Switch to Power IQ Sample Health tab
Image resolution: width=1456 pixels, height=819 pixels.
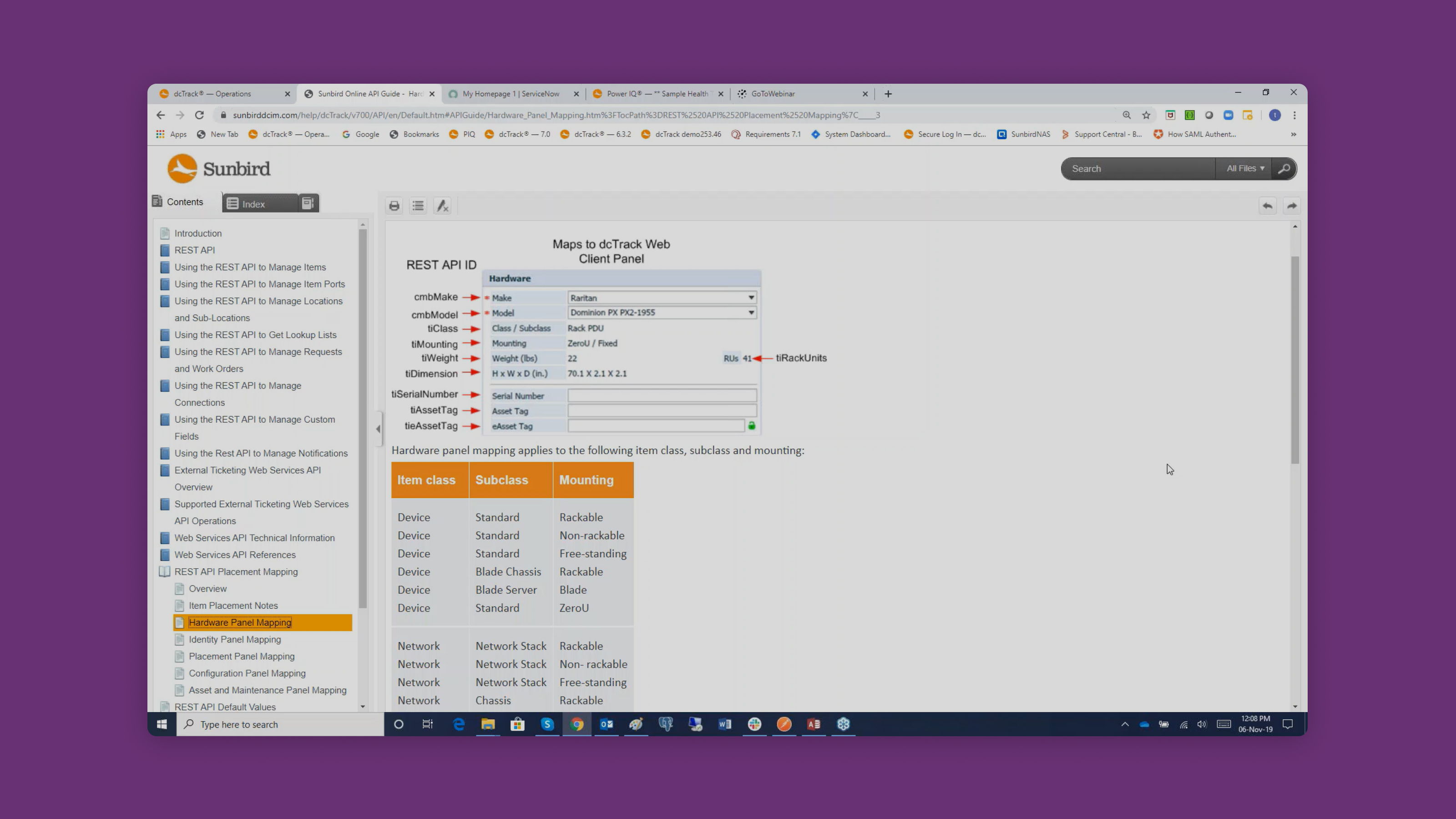657,94
